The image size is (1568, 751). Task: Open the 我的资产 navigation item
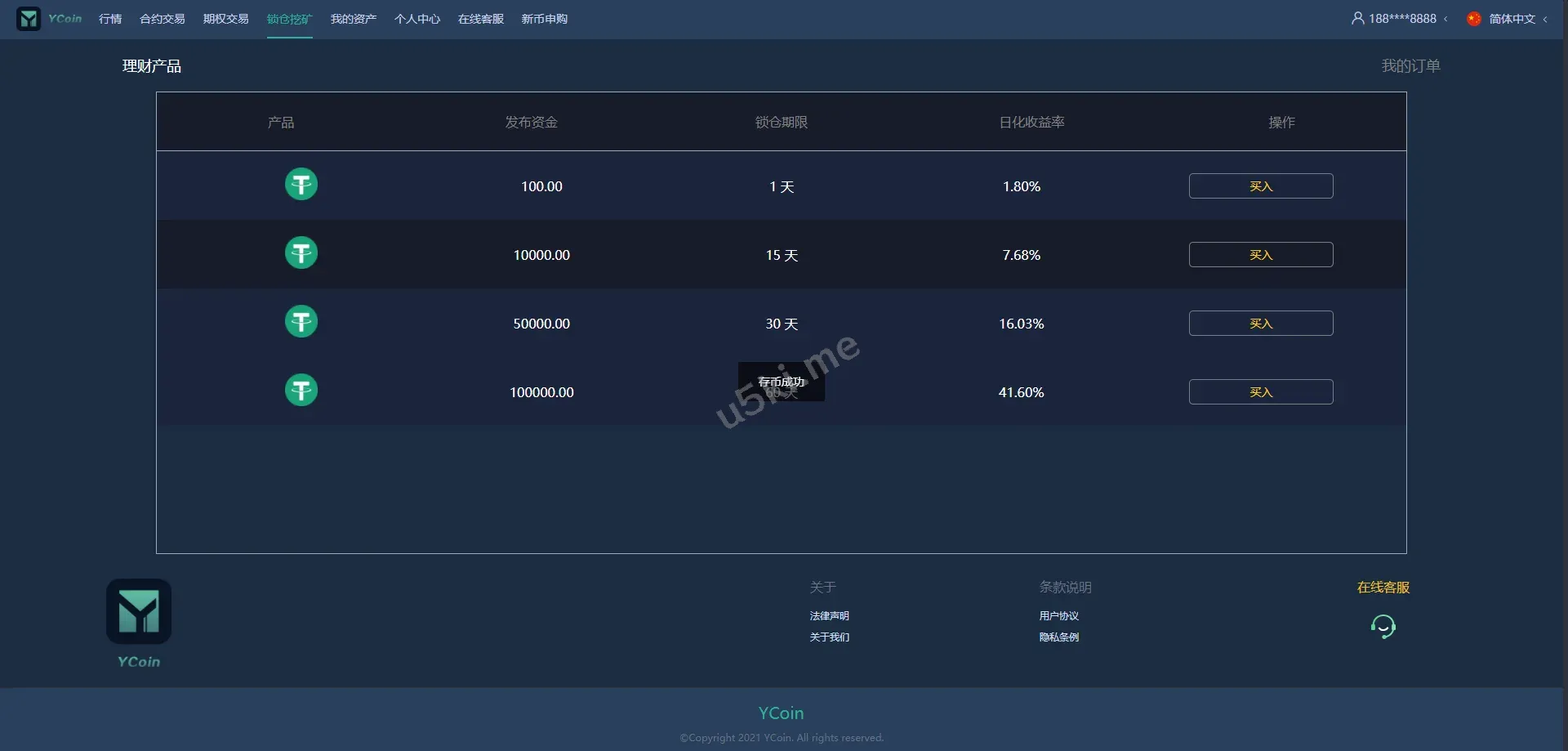[x=353, y=19]
